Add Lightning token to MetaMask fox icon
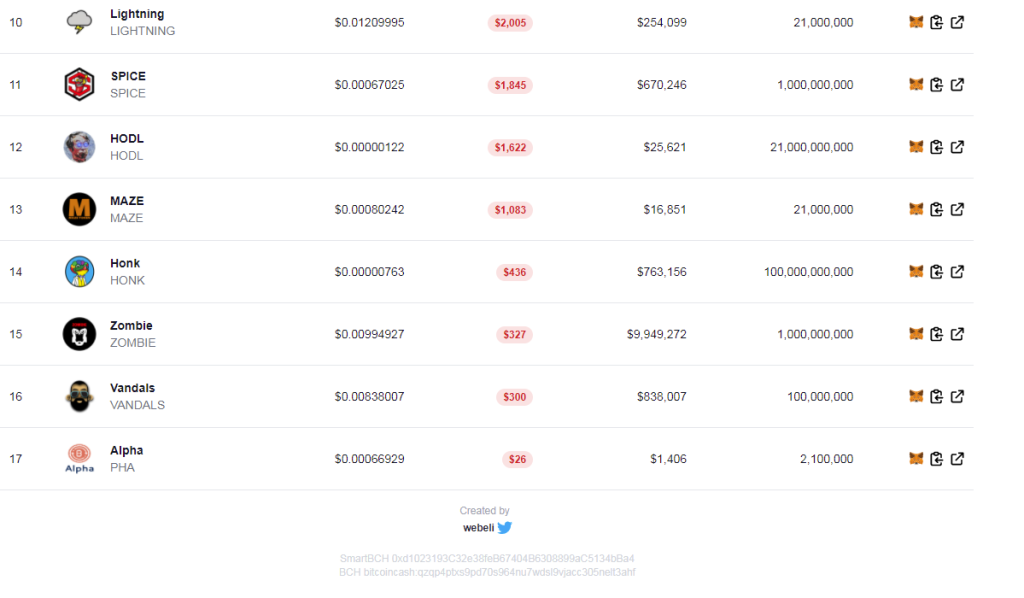 point(916,22)
